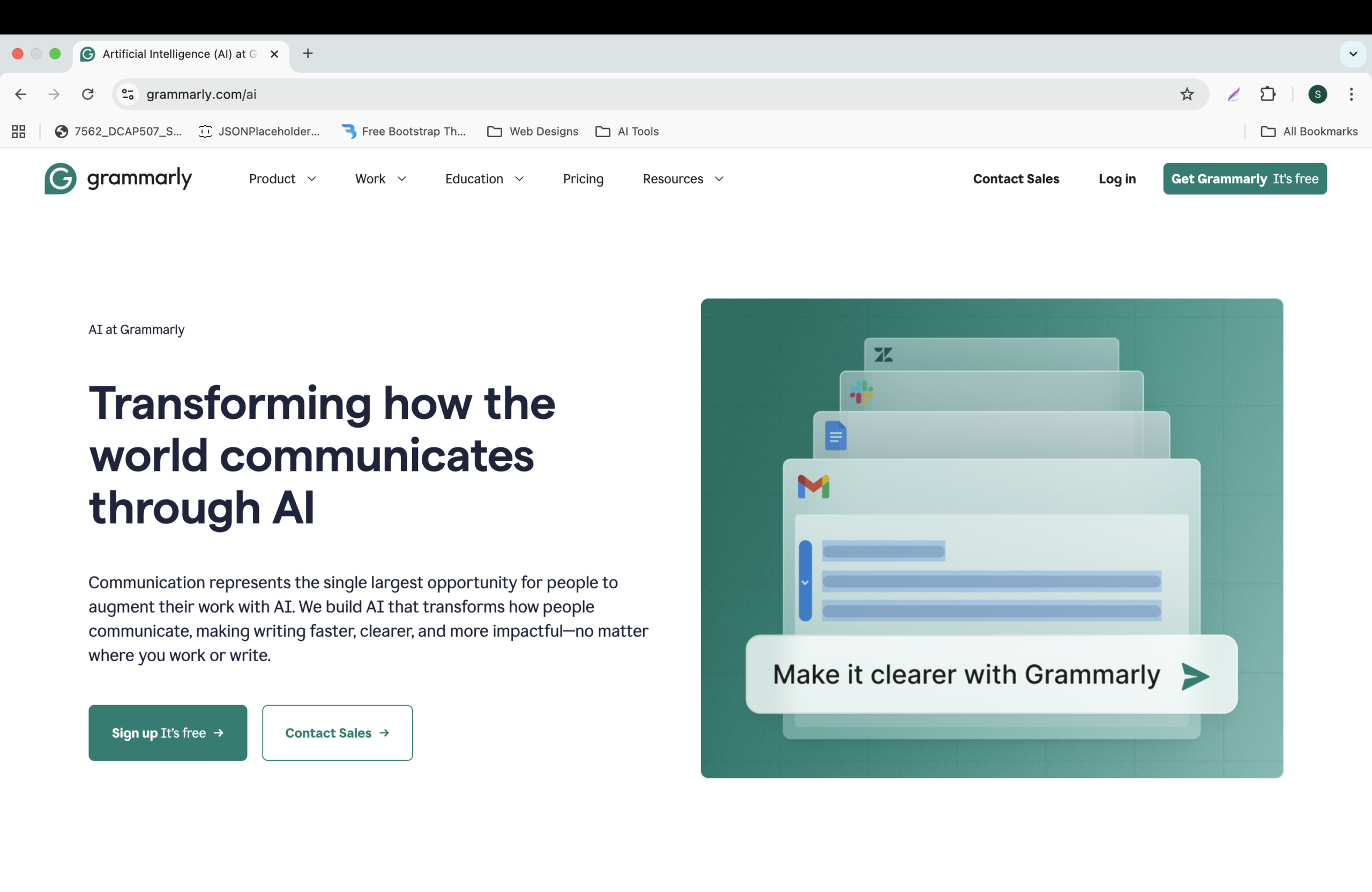1372x892 pixels.
Task: Click the site information icon in the address bar
Action: pos(127,94)
